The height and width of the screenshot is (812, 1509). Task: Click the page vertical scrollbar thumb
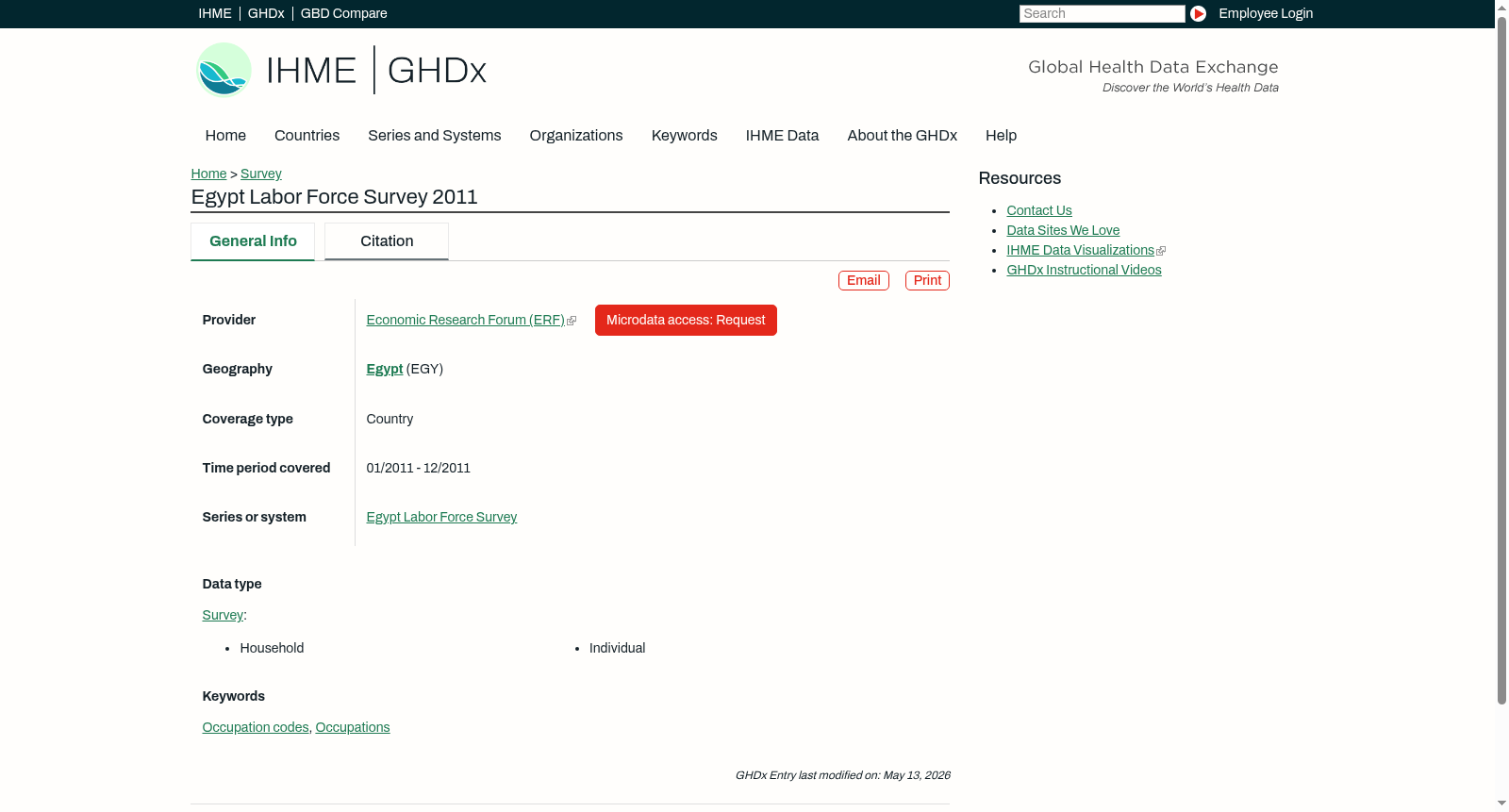click(x=1501, y=358)
